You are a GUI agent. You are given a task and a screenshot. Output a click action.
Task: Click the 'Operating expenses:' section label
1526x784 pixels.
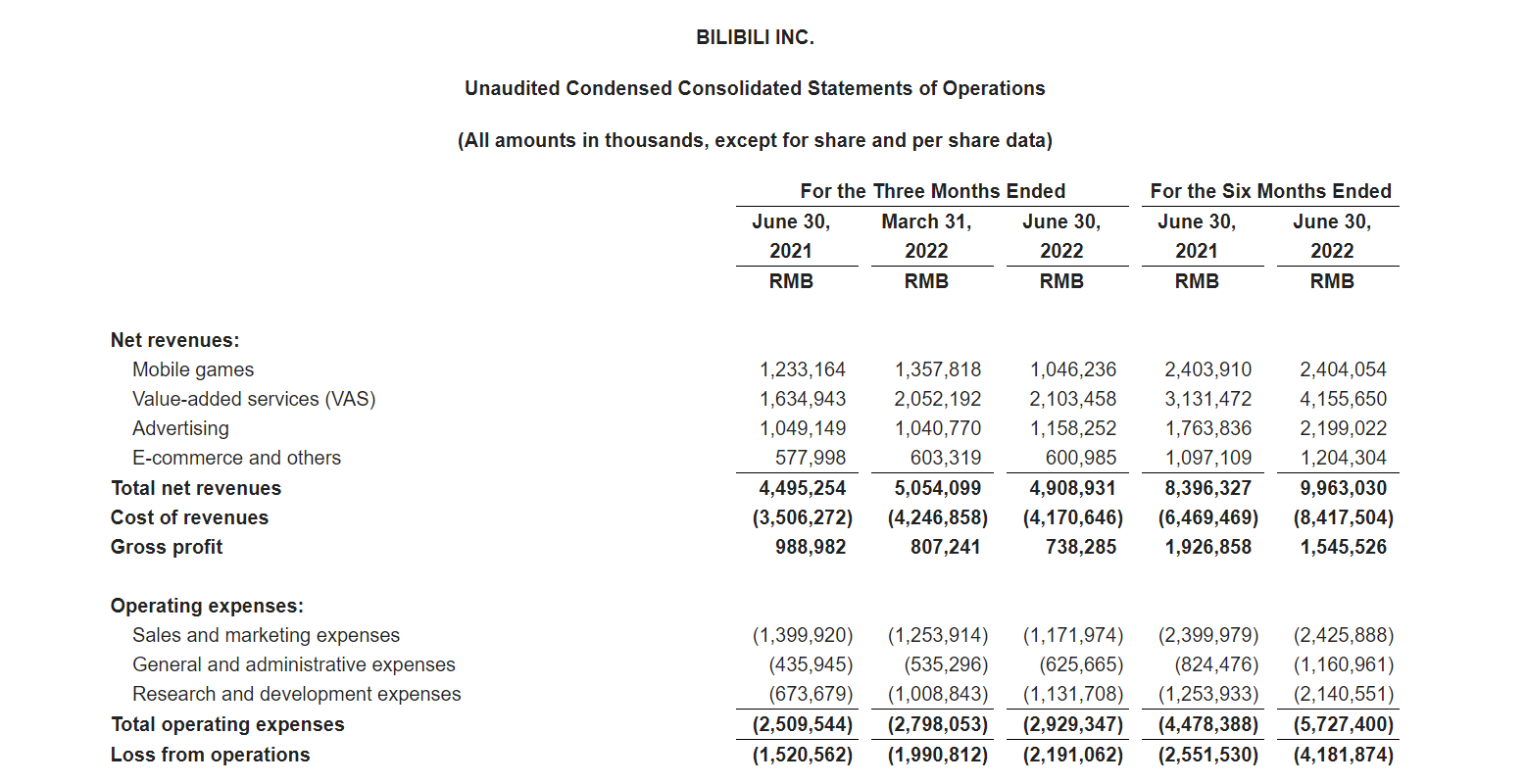[207, 606]
